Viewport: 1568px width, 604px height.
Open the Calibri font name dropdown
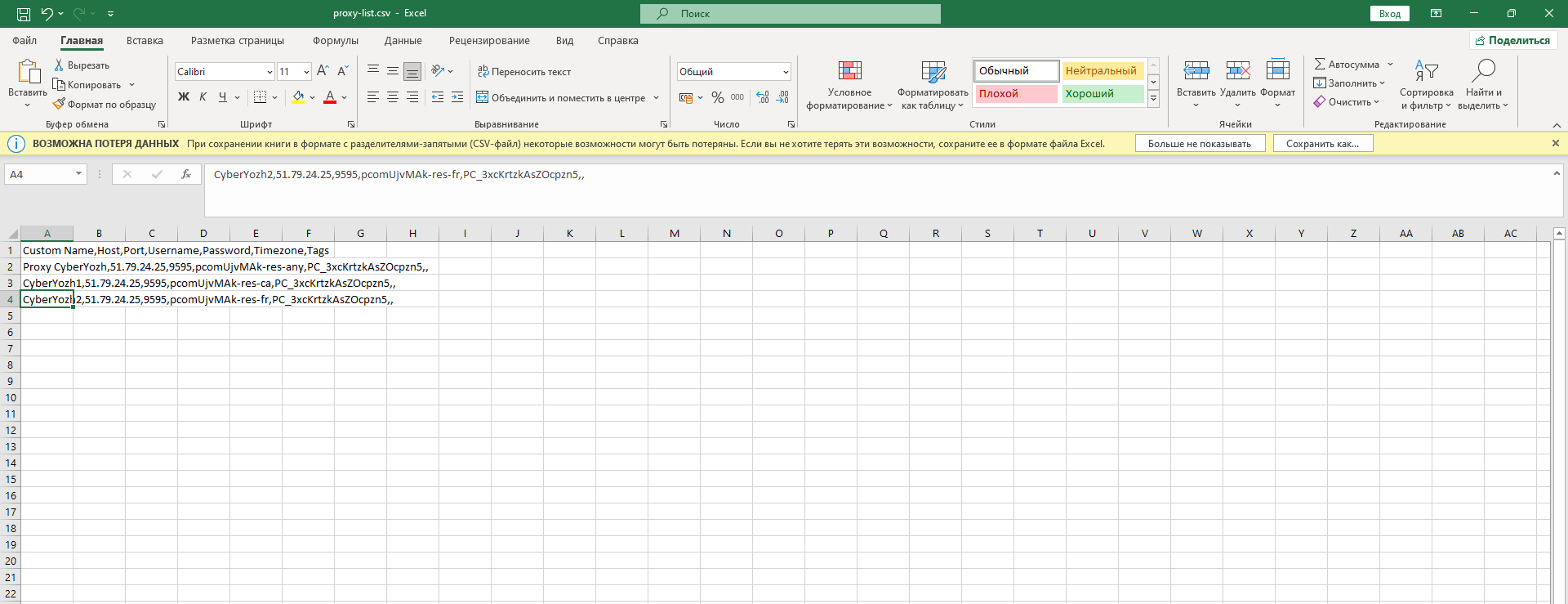click(269, 72)
